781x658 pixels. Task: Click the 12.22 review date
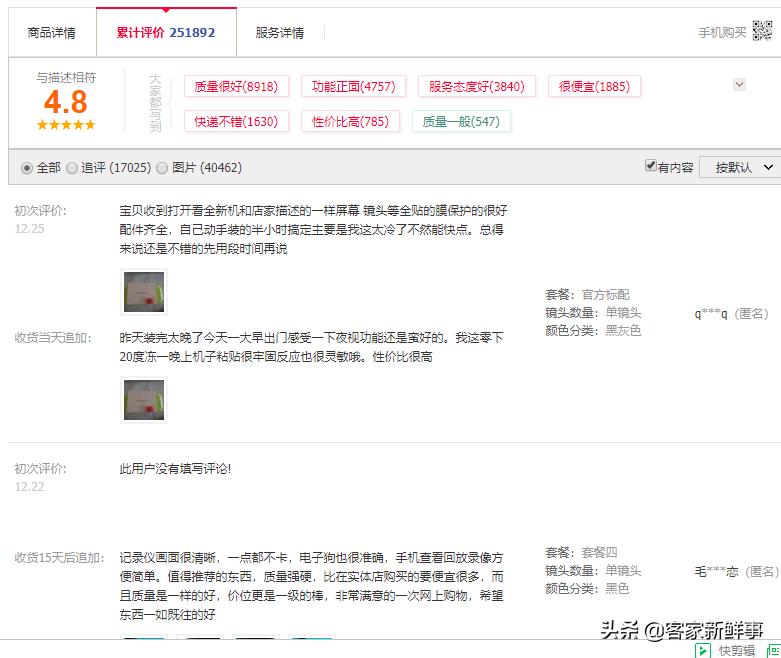pyautogui.click(x=29, y=487)
